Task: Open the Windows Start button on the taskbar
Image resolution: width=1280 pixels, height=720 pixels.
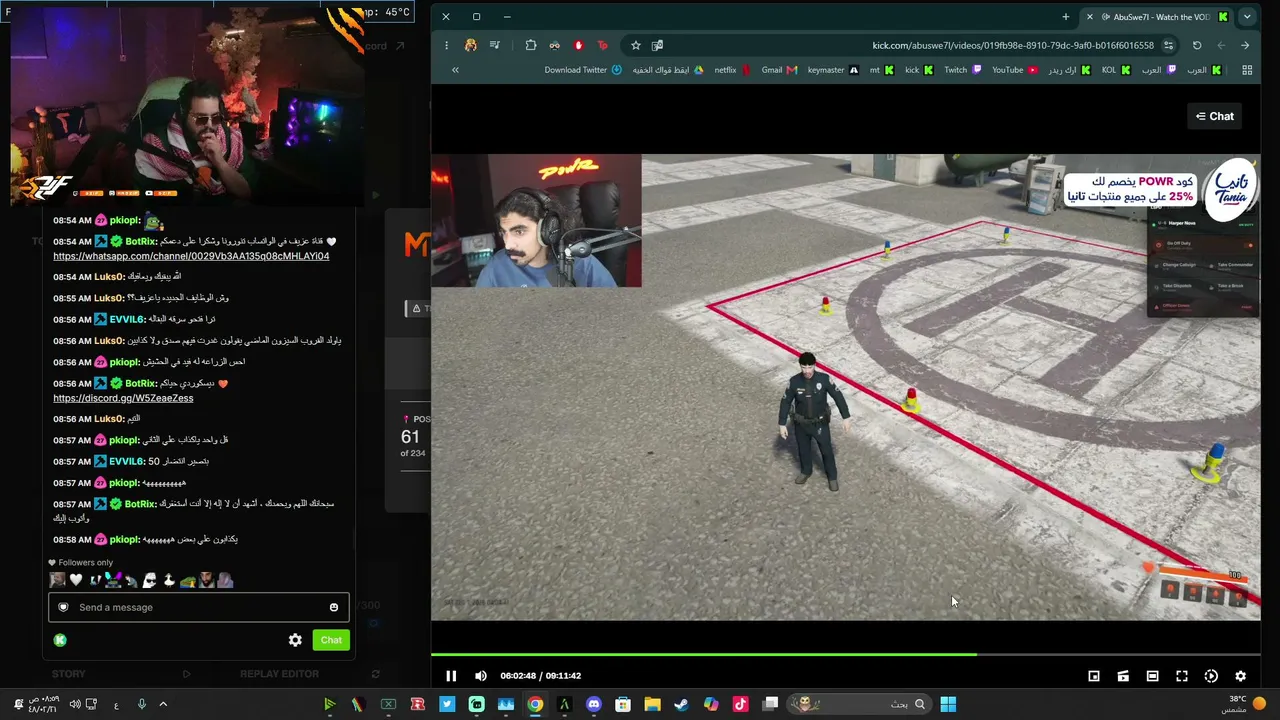Action: (948, 704)
